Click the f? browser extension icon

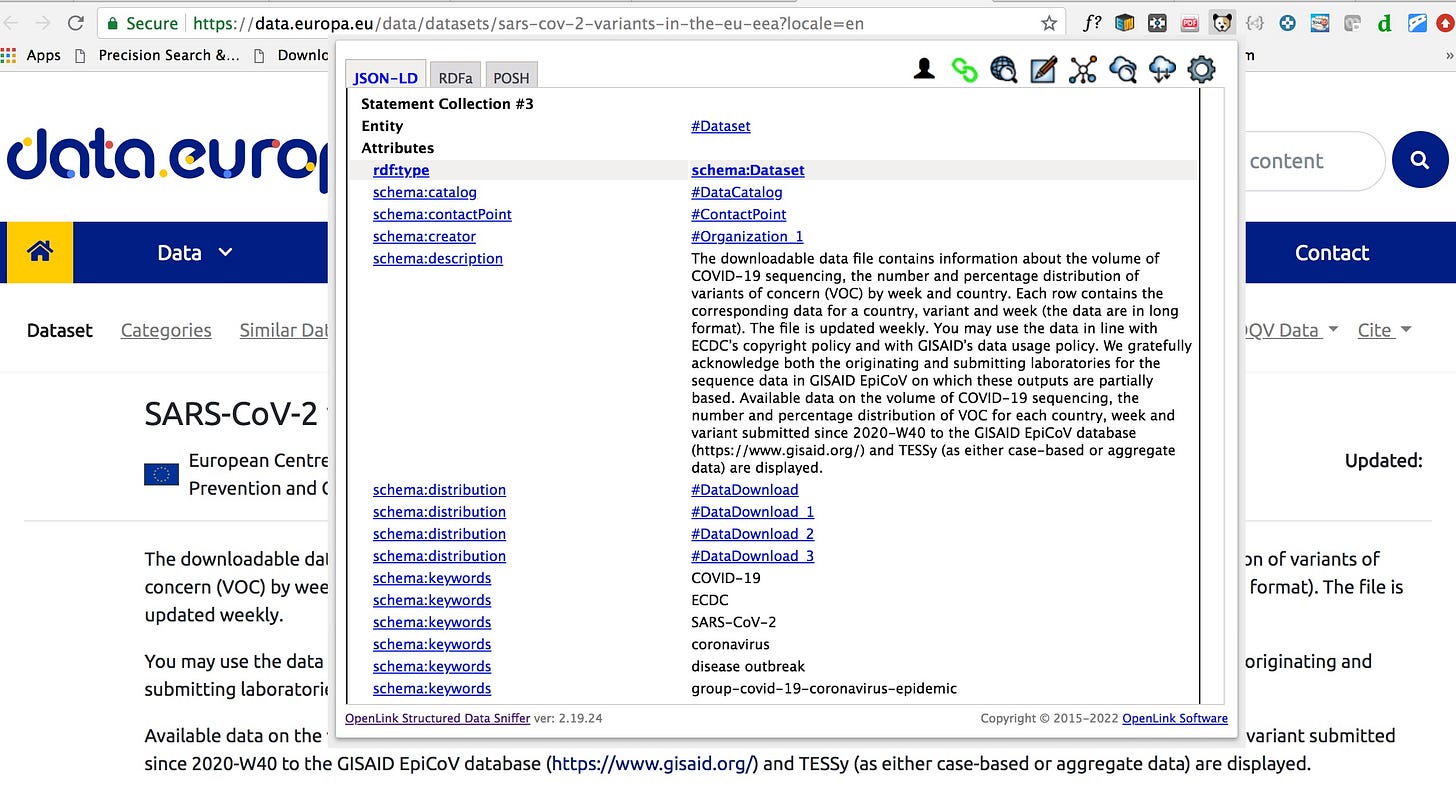pyautogui.click(x=1092, y=22)
